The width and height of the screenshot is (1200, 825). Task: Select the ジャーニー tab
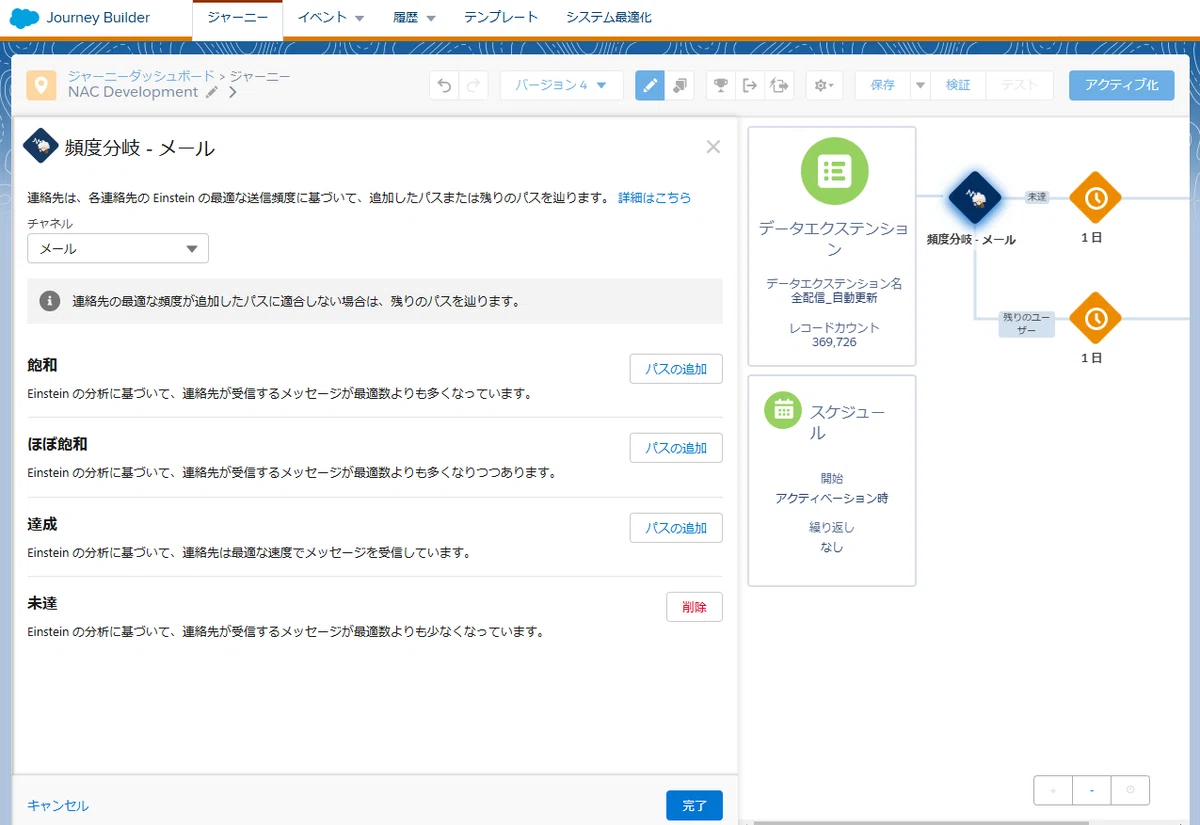[x=237, y=18]
